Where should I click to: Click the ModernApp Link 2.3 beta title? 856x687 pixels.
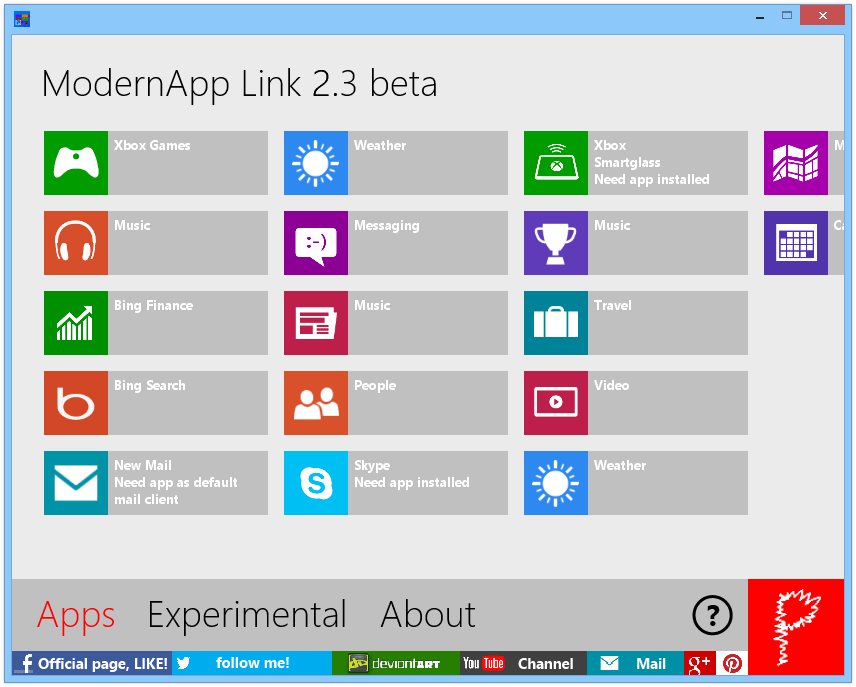[240, 84]
